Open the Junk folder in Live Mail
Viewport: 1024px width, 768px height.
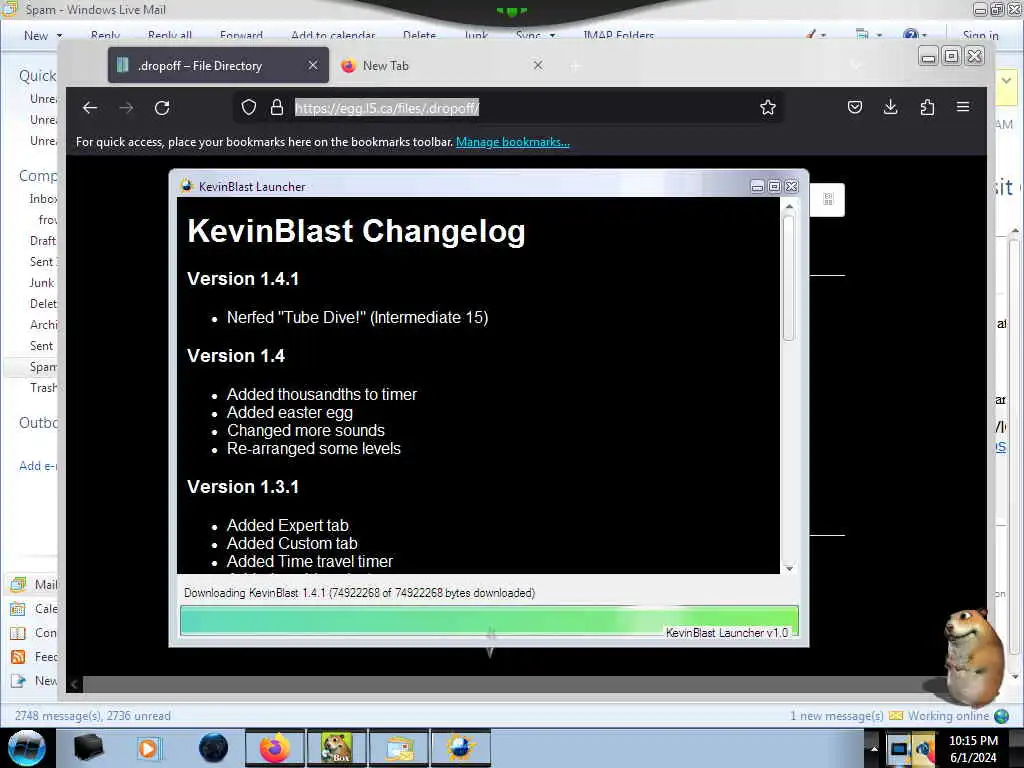[x=42, y=283]
